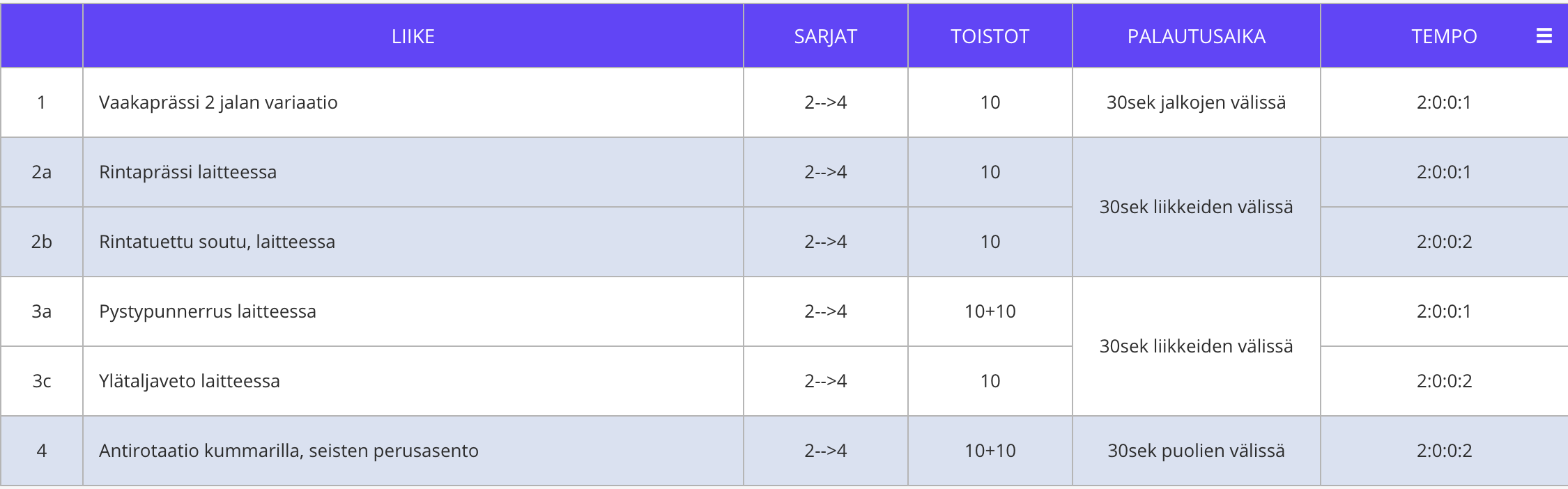Click the row number 3c cell
This screenshot has height=489, width=1568.
pos(42,381)
